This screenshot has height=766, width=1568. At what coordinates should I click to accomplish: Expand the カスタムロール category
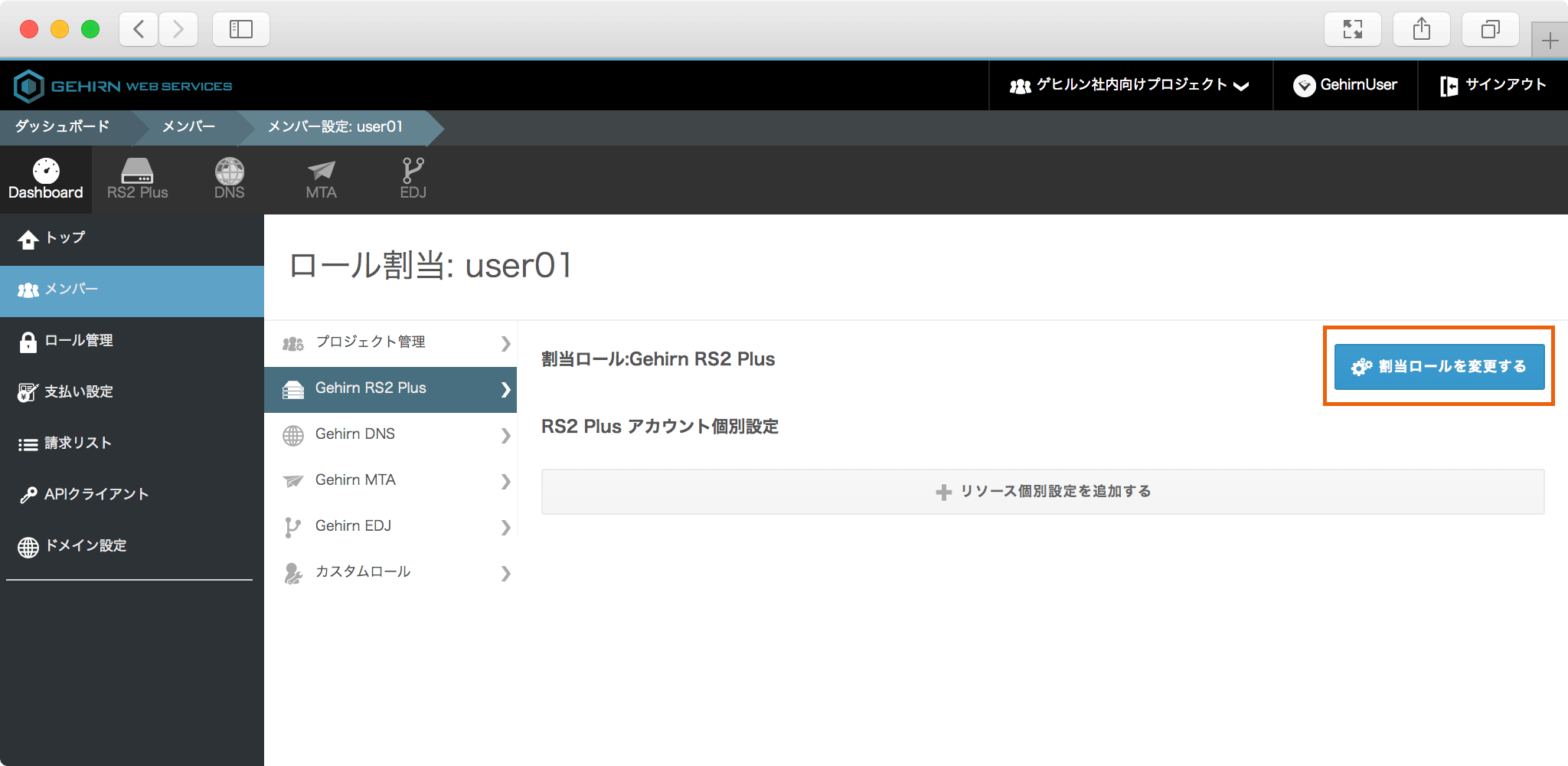(390, 572)
